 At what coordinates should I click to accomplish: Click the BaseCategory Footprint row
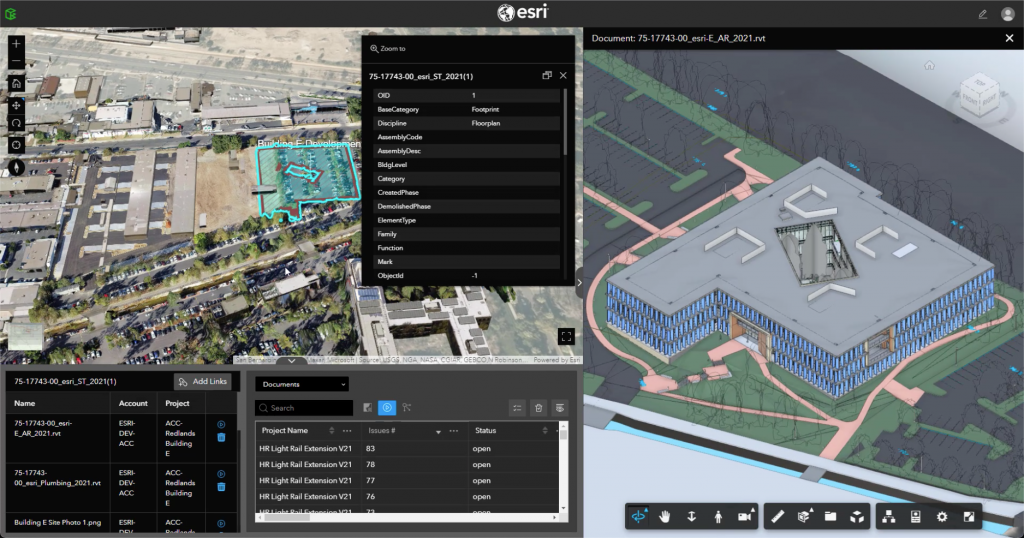(x=466, y=109)
